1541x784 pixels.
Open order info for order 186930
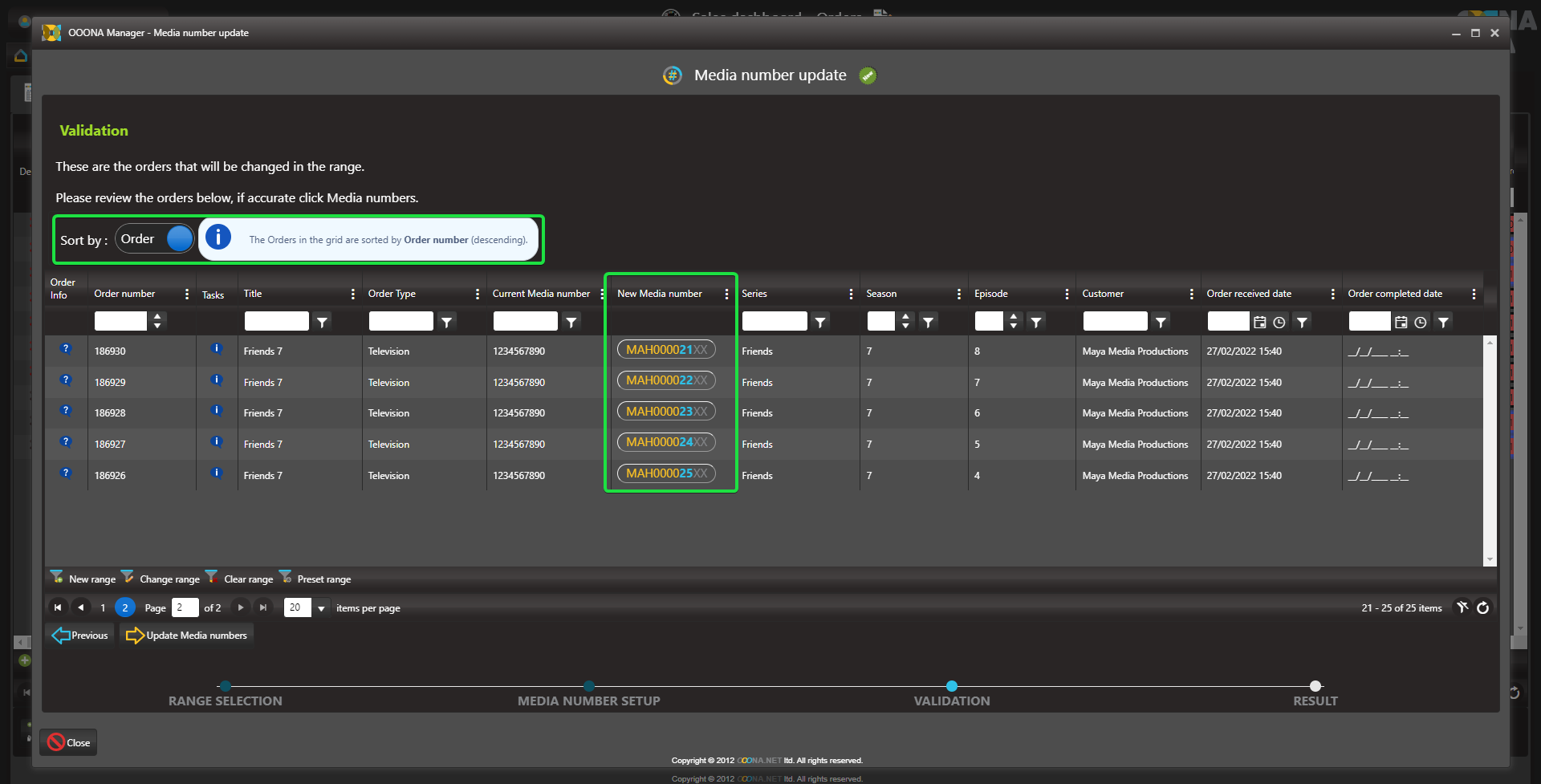[x=66, y=349]
